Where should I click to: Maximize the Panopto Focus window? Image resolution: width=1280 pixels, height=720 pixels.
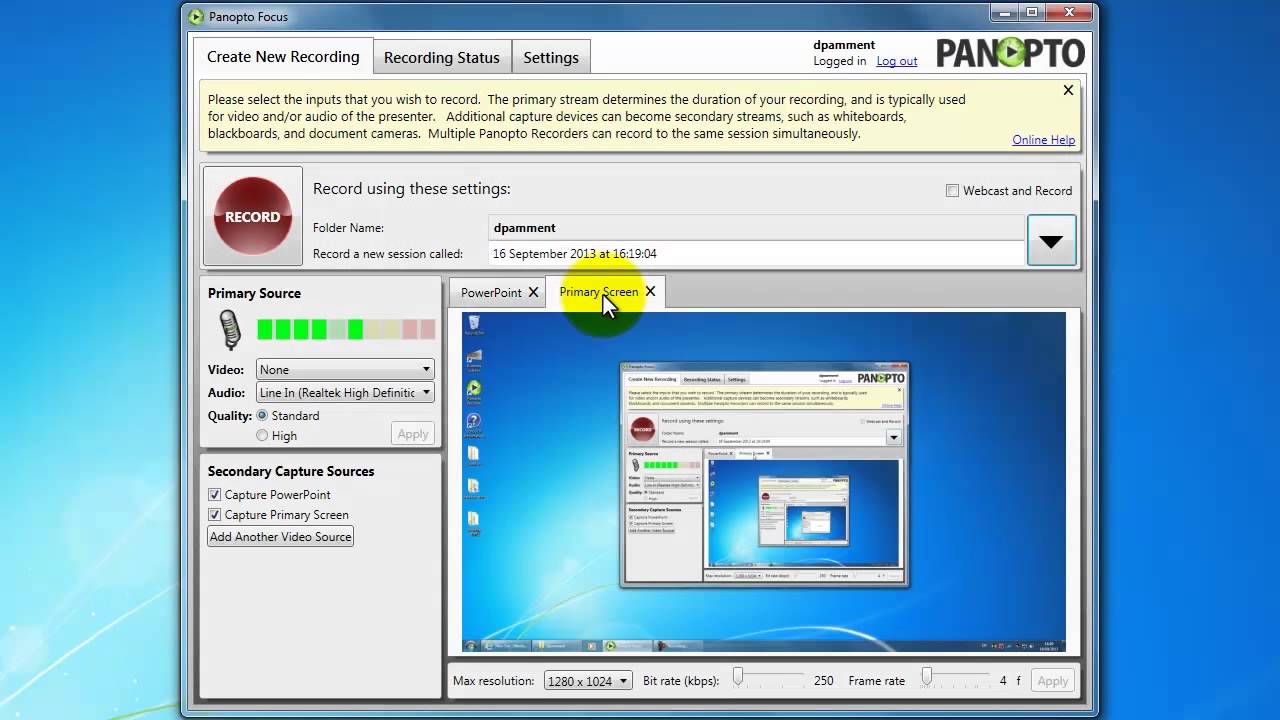pyautogui.click(x=1032, y=13)
